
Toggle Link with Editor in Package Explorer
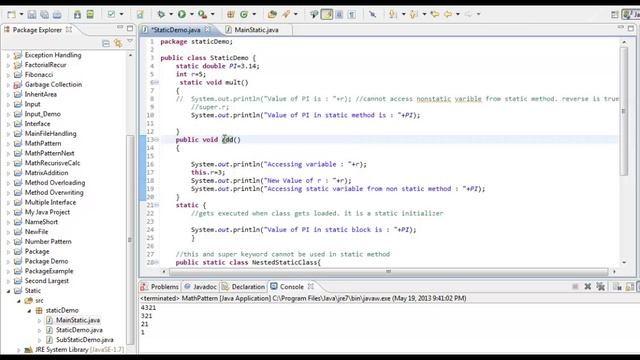tap(118, 43)
